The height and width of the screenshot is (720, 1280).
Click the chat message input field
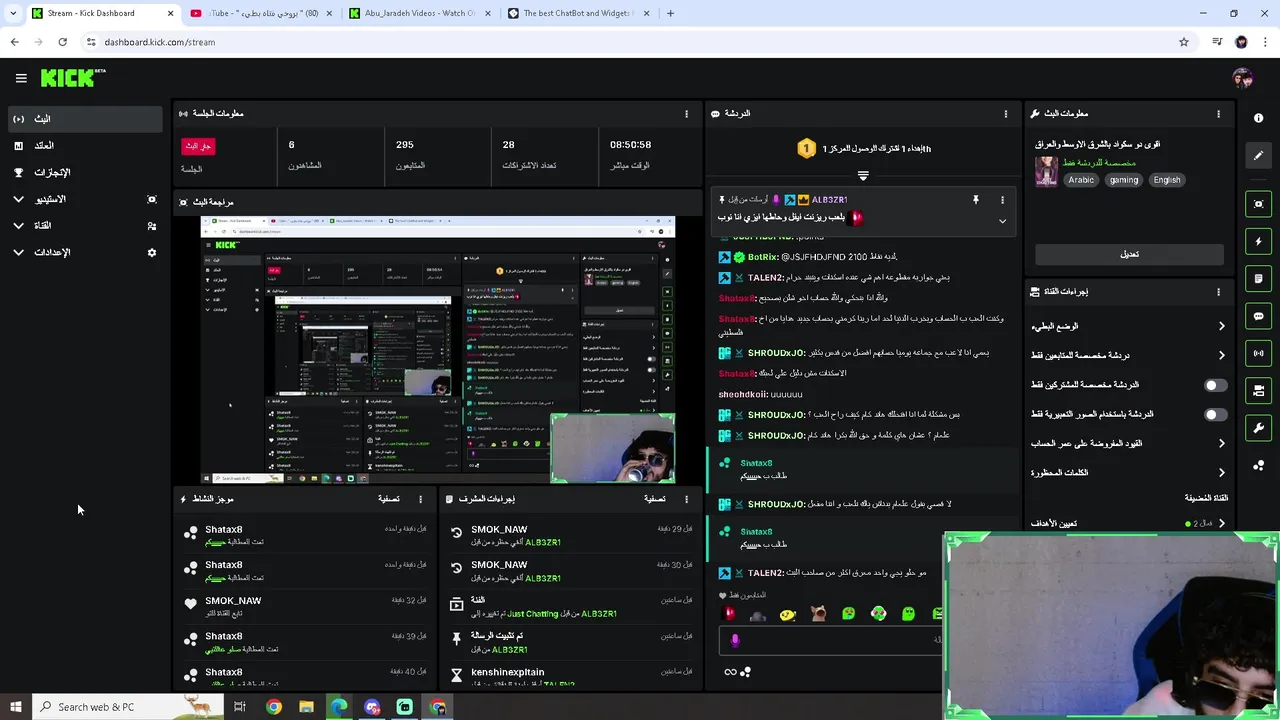[x=832, y=640]
